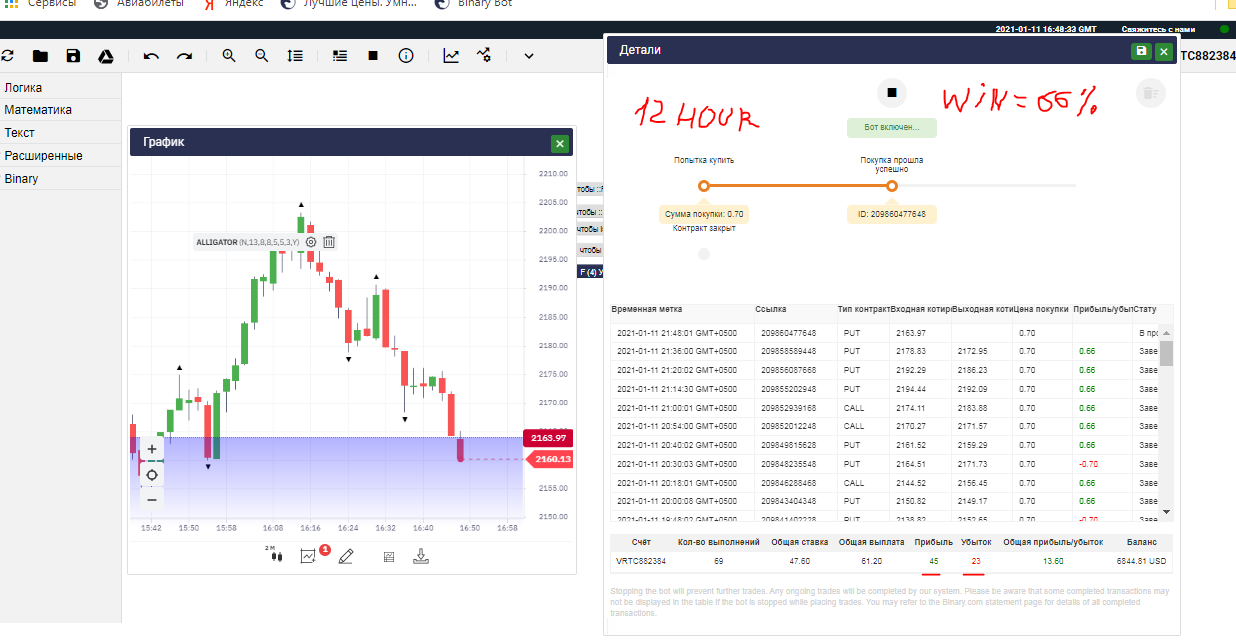Viewport: 1236px width, 642px height.
Task: Click the chart crosshair recenter button
Action: pos(152,474)
